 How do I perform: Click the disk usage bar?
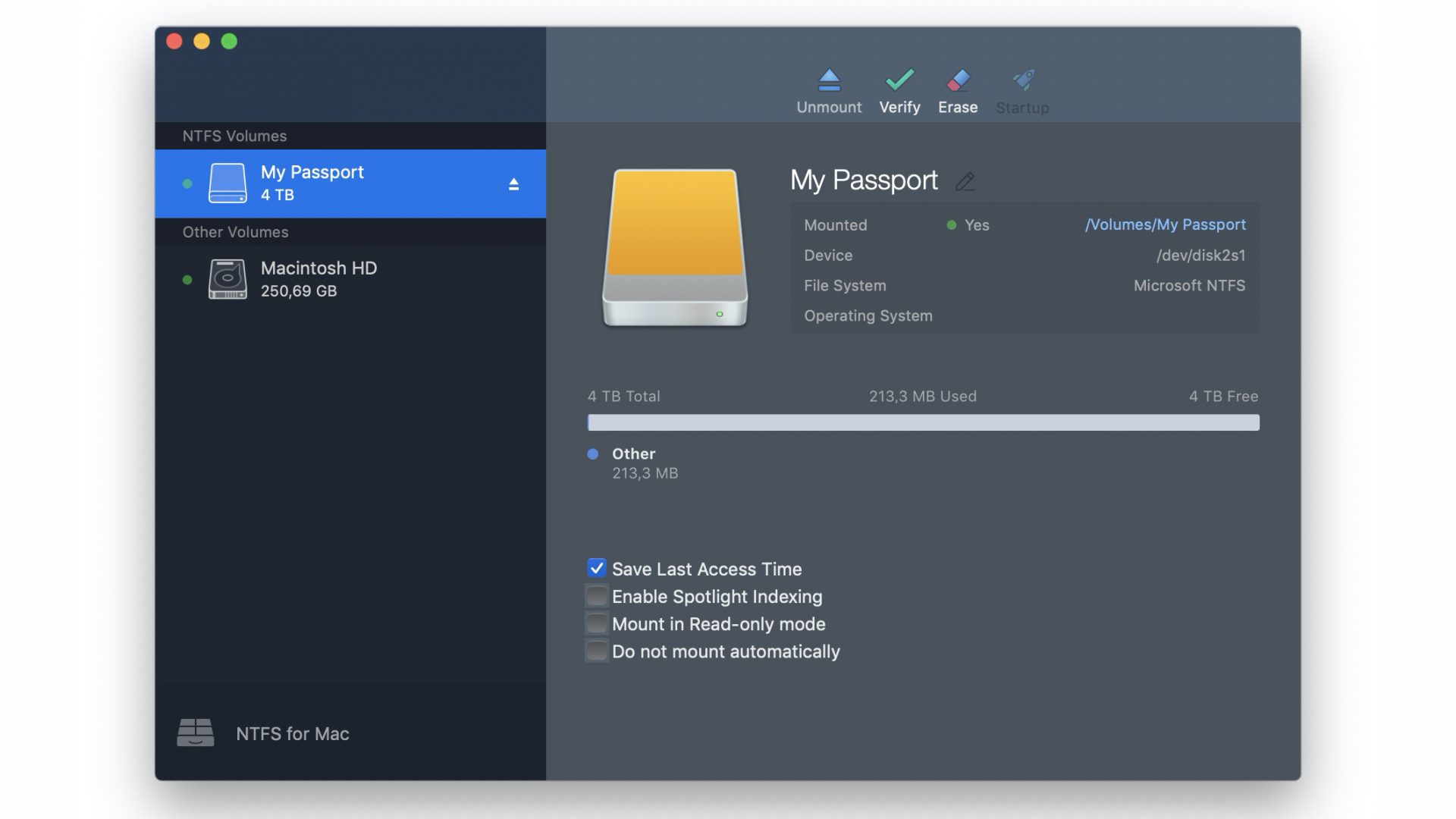click(x=923, y=422)
